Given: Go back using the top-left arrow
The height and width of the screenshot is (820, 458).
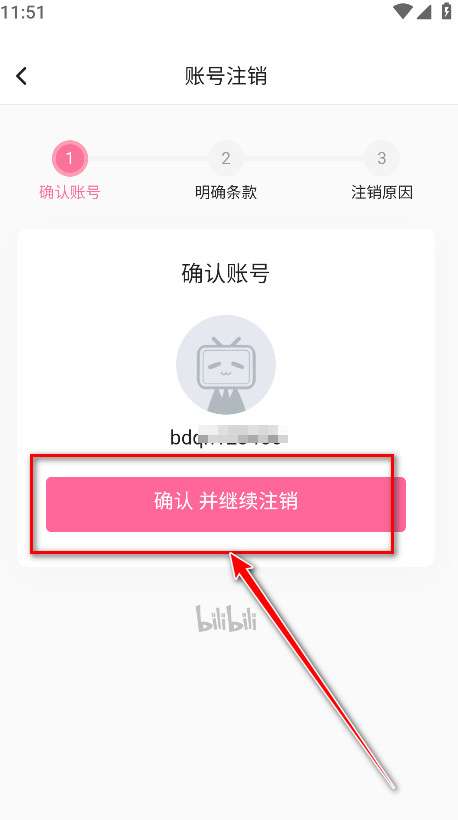Looking at the screenshot, I should (21, 76).
